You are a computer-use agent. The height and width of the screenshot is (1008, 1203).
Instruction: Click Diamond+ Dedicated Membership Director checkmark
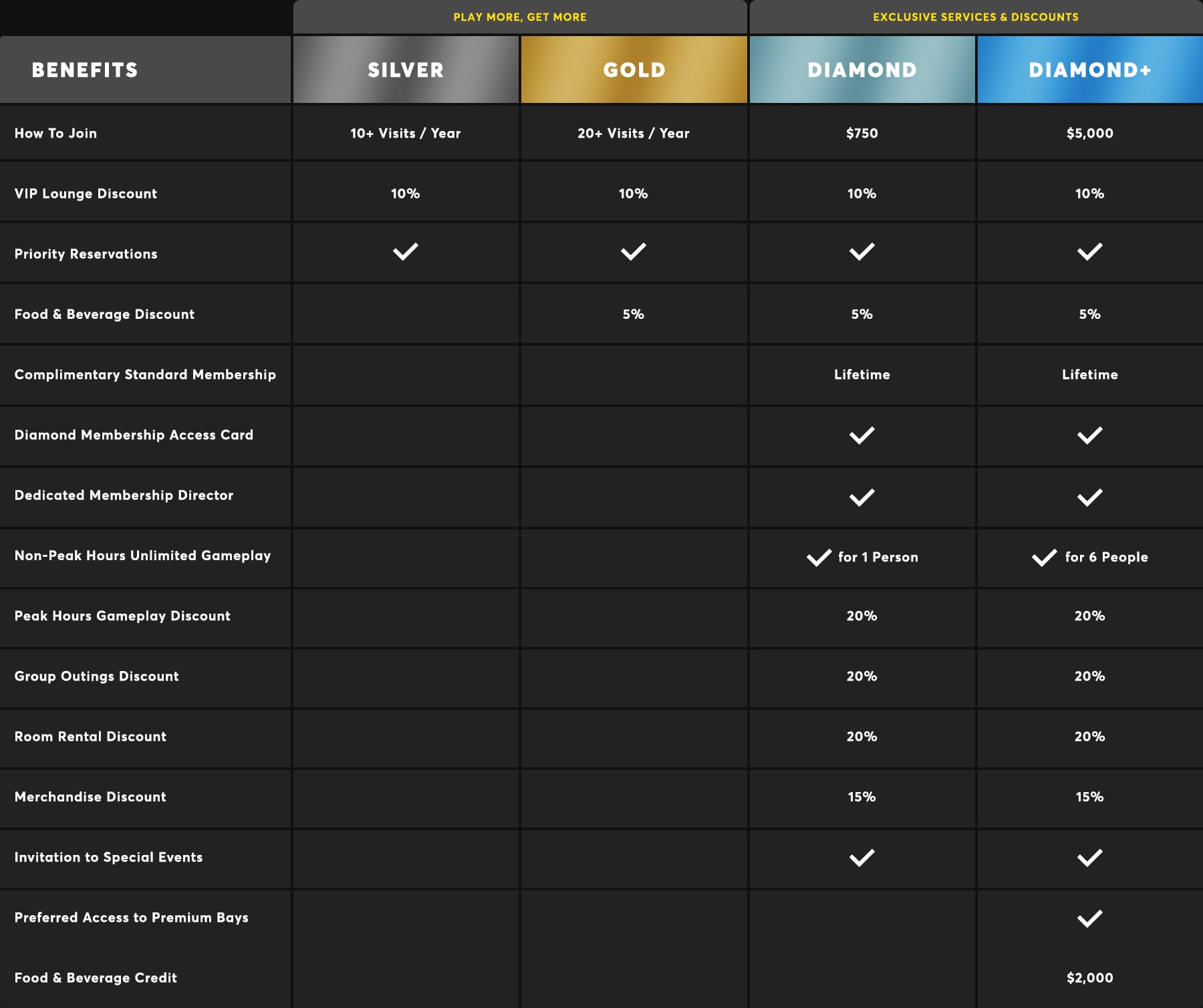tap(1089, 497)
